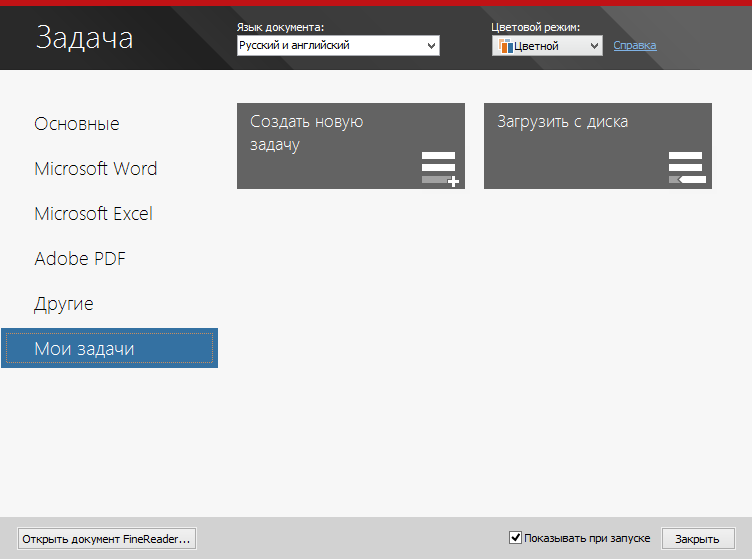Expand the 'Язык документа' dropdown arrow
This screenshot has height=559, width=752.
point(431,46)
